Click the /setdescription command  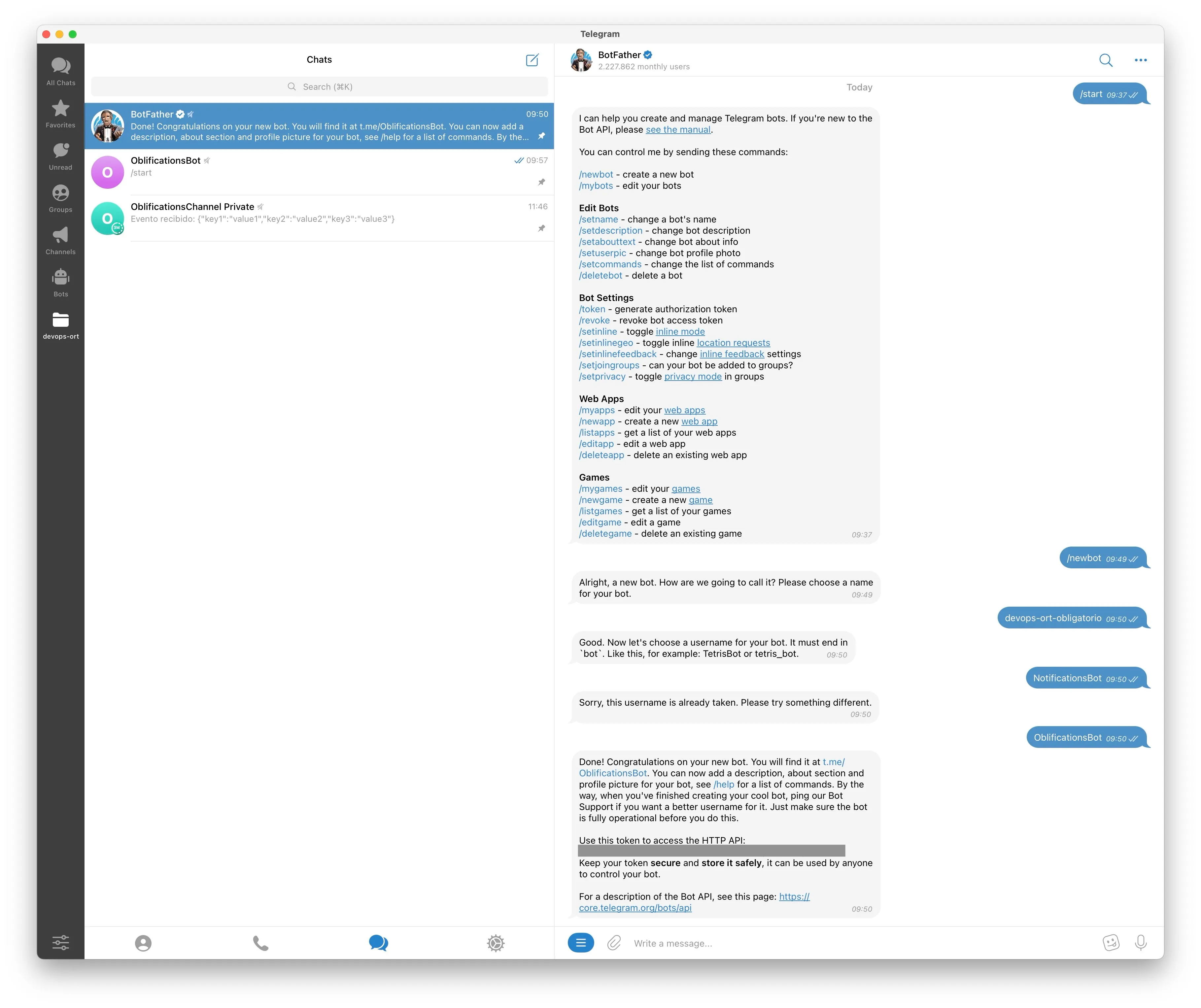pyautogui.click(x=611, y=230)
